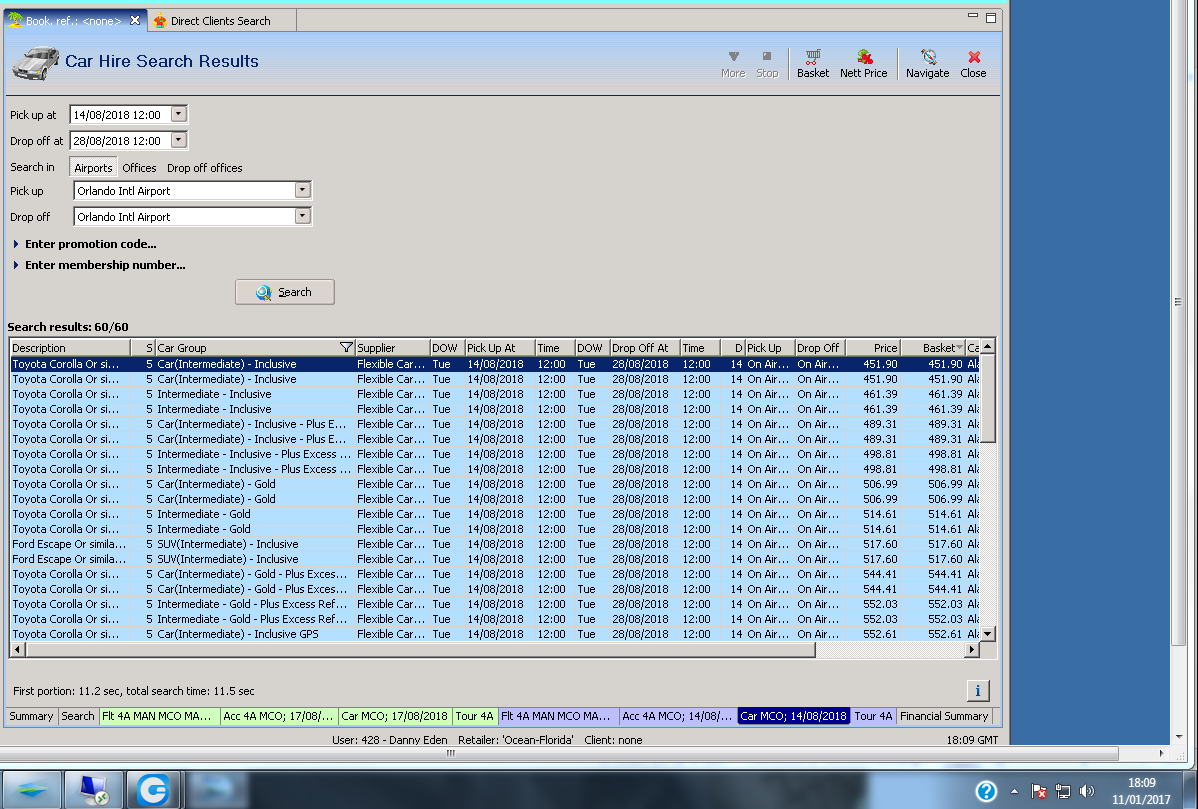Open the Financial Summary bottom tab
1198x809 pixels.
click(x=943, y=716)
